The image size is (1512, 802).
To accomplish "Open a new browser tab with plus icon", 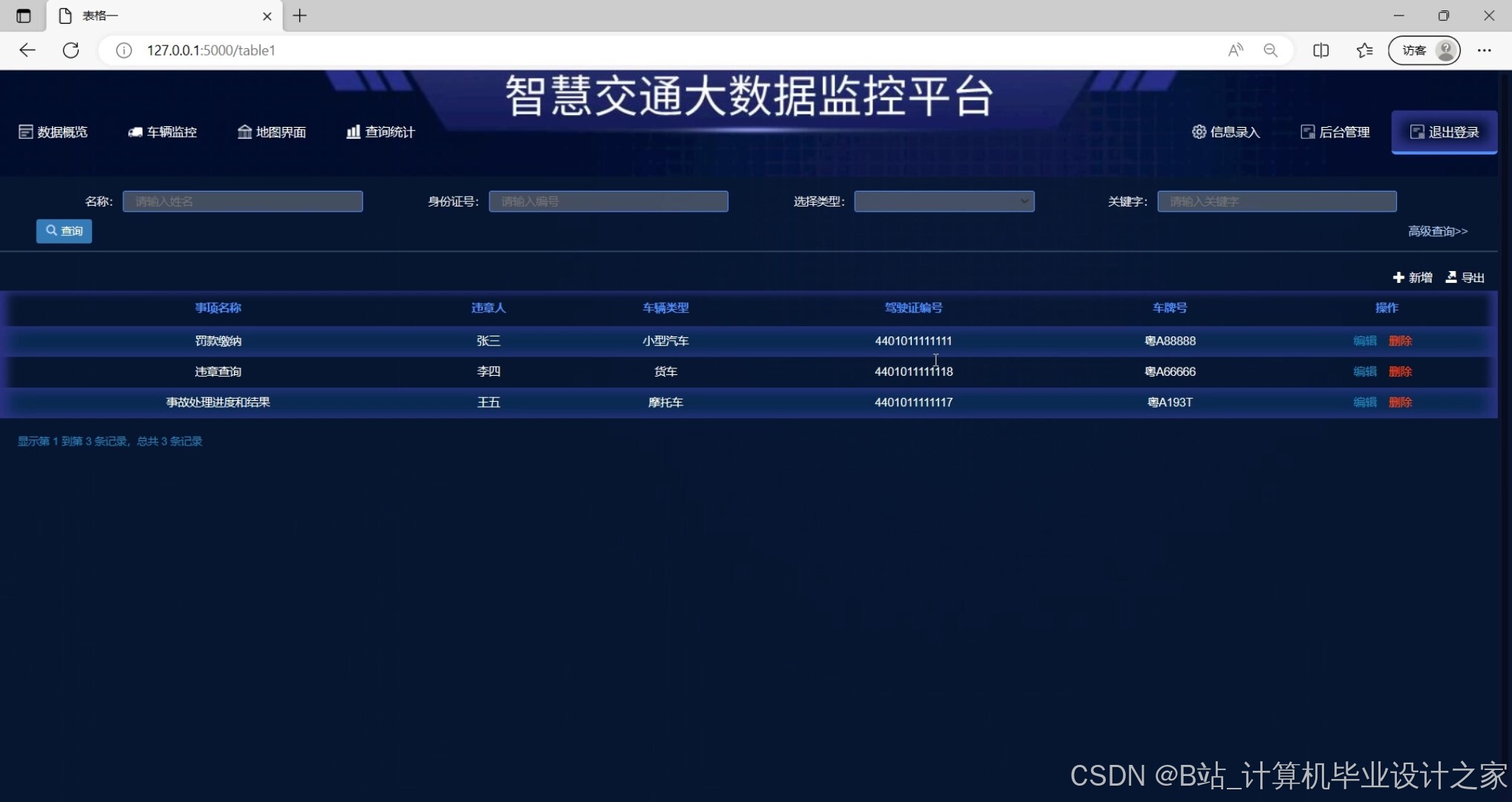I will point(299,16).
